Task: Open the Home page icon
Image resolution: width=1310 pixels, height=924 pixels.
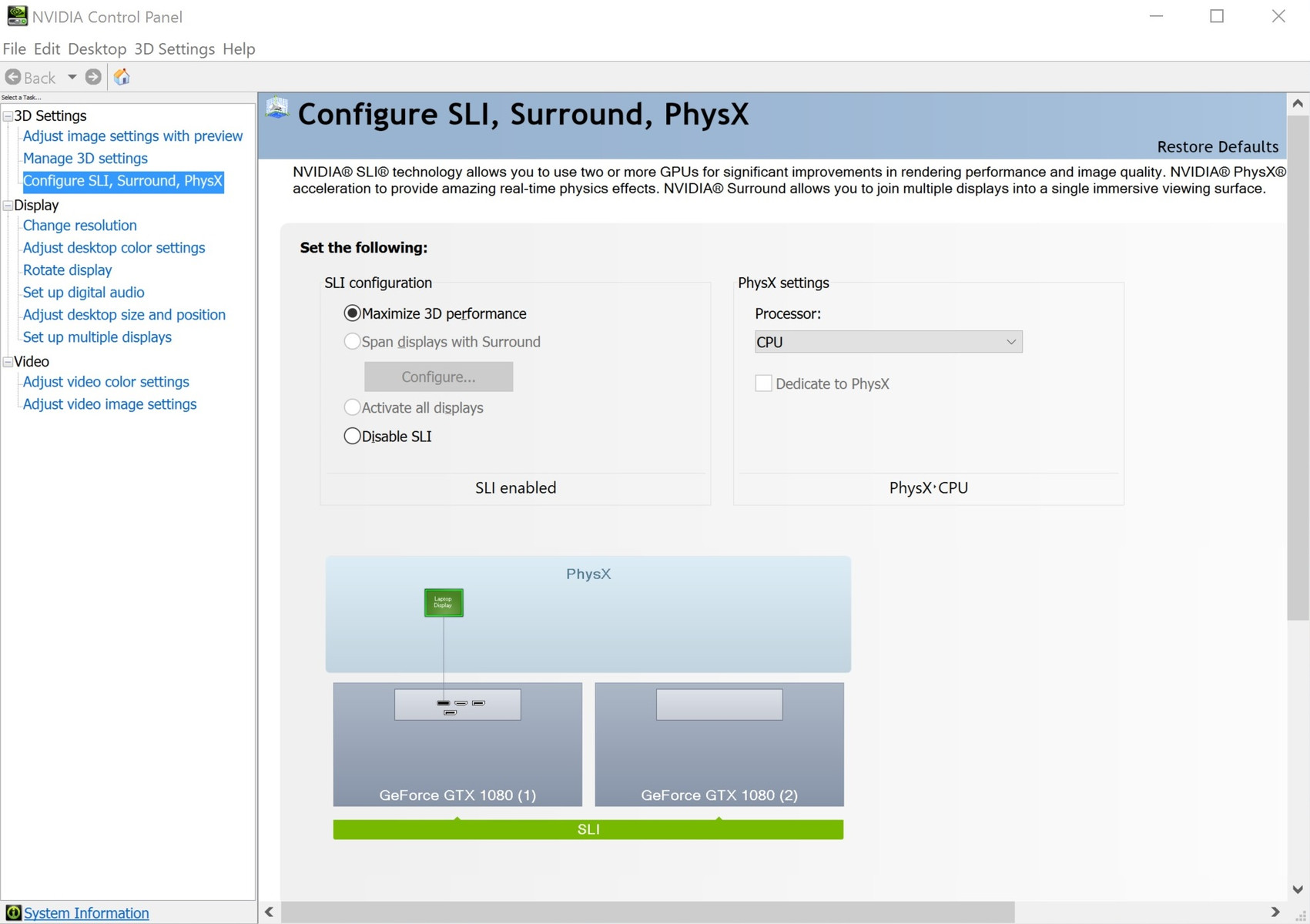Action: (x=122, y=77)
